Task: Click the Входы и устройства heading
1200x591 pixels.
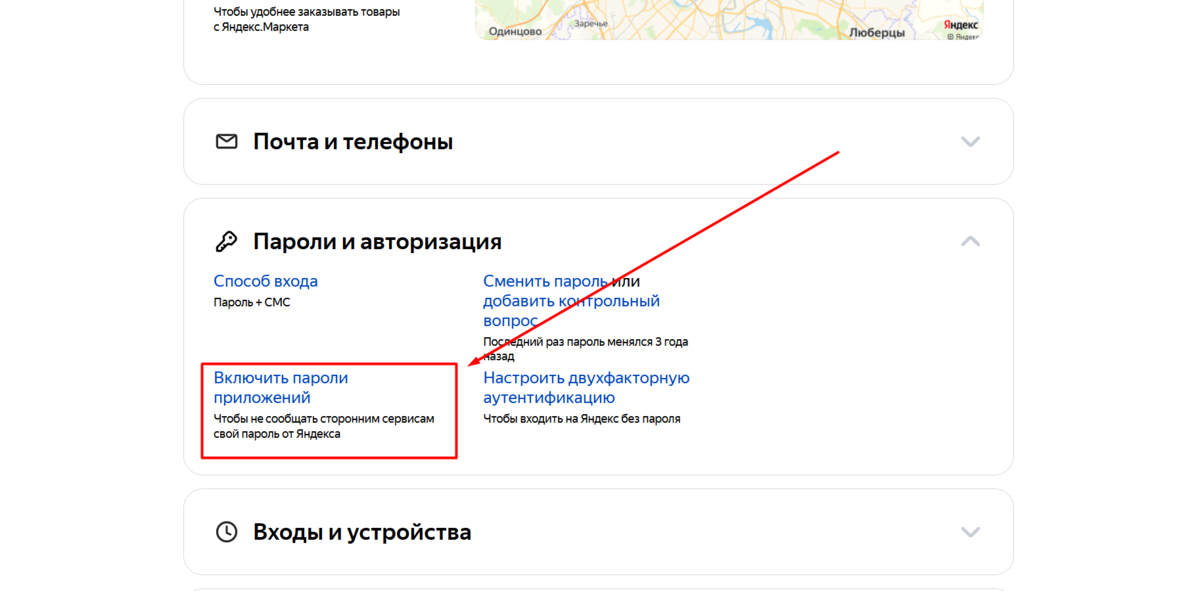Action: pyautogui.click(x=362, y=532)
